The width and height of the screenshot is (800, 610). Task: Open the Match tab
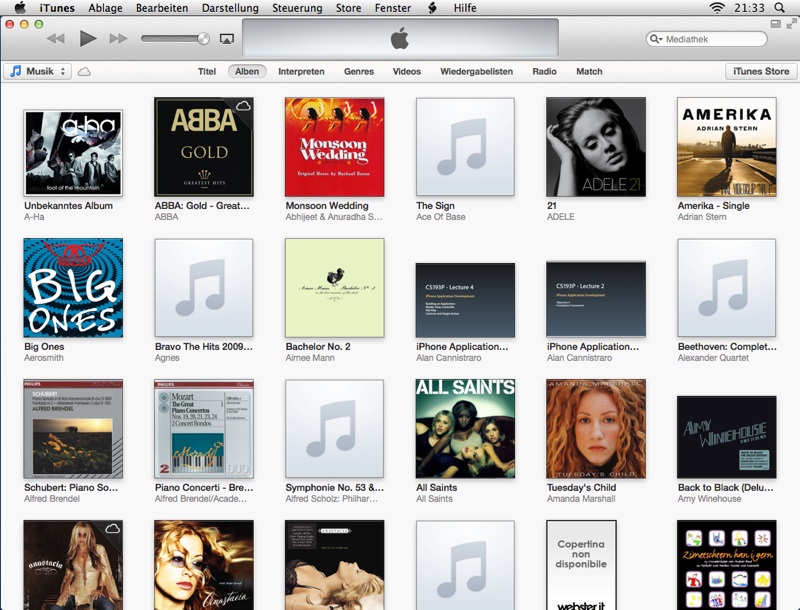coord(589,71)
